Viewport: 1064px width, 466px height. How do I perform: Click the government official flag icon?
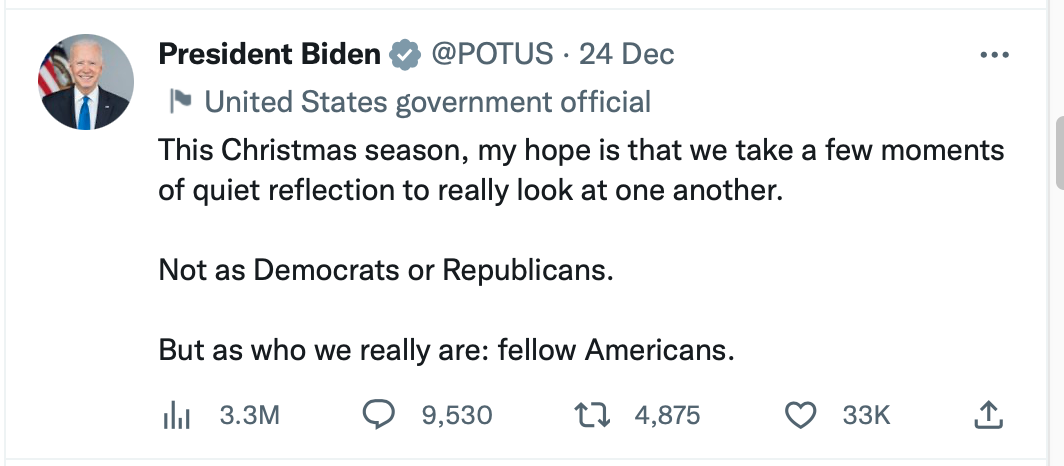tap(180, 101)
